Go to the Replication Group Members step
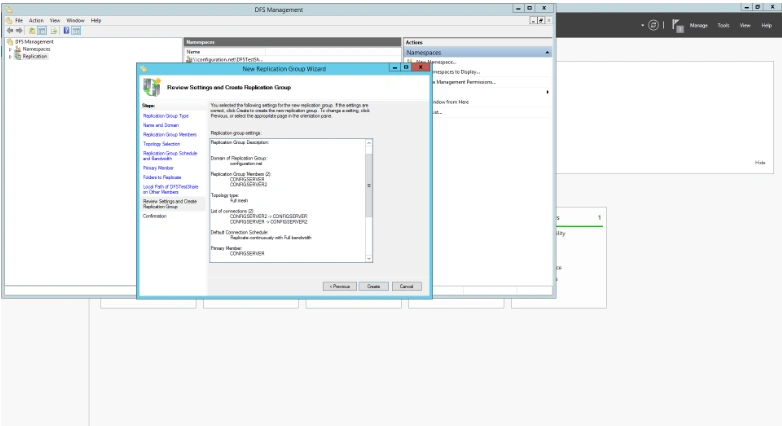Screen dimensions: 782x426 point(170,135)
